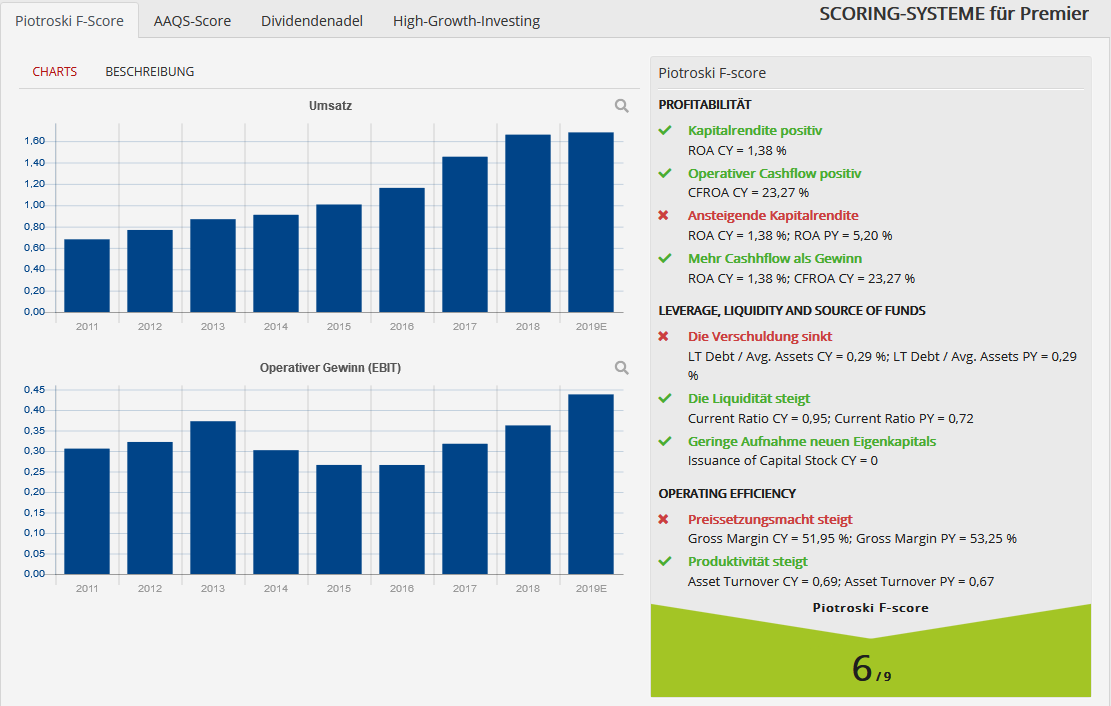Click red X beside Ansteigende Kapitalrendite
Screen dimensions: 1111x706
[x=663, y=215]
